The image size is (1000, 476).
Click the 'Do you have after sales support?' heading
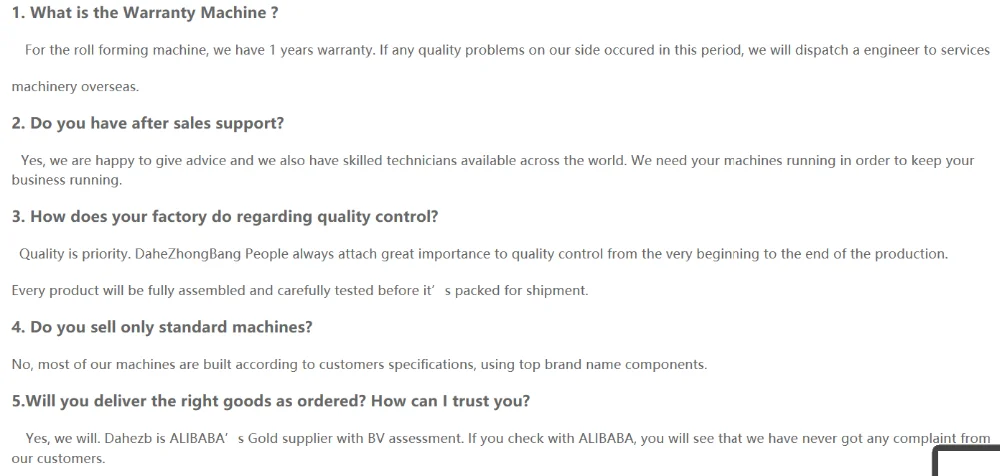coord(147,123)
